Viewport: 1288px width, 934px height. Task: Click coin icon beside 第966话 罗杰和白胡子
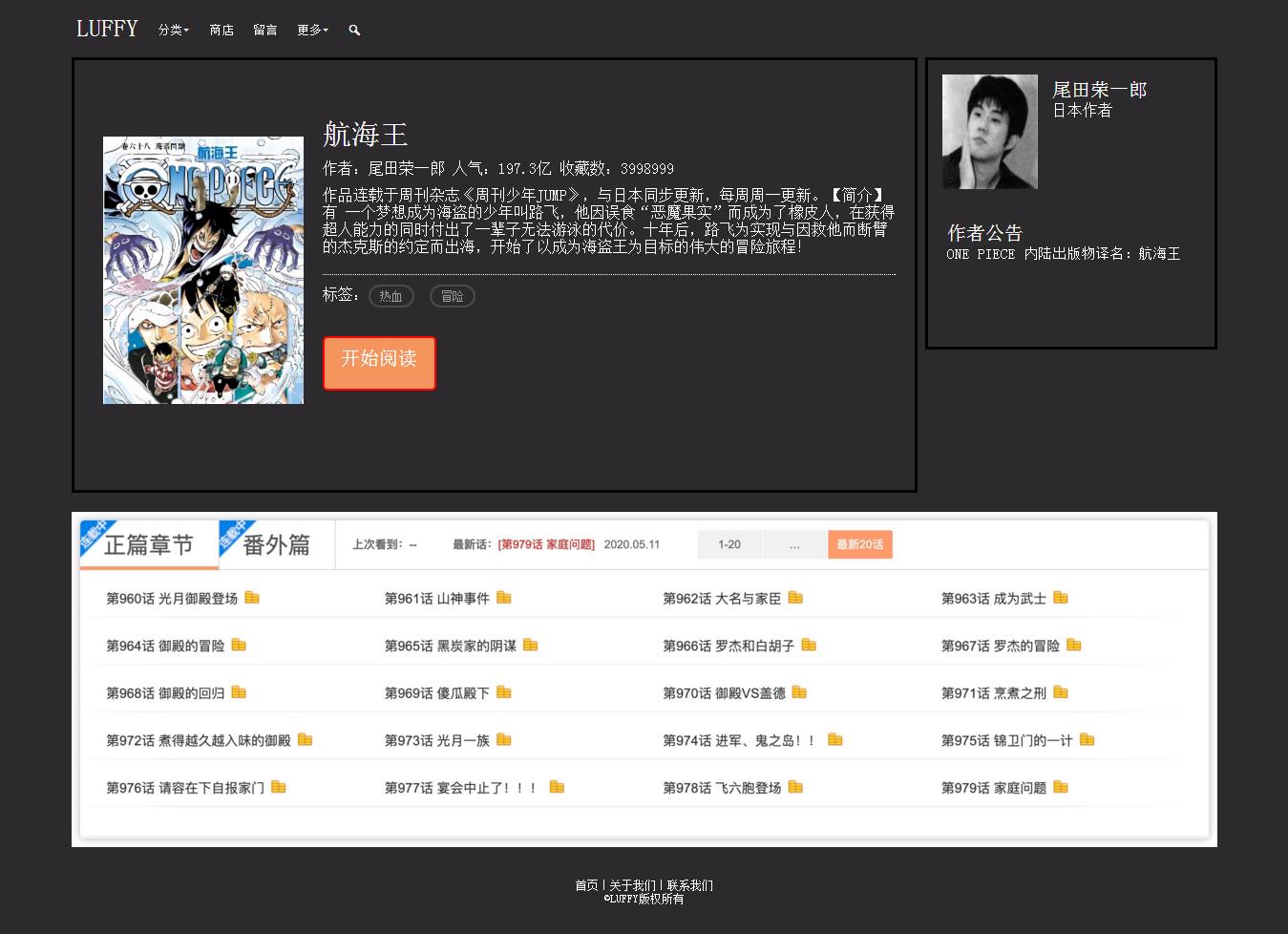[809, 646]
